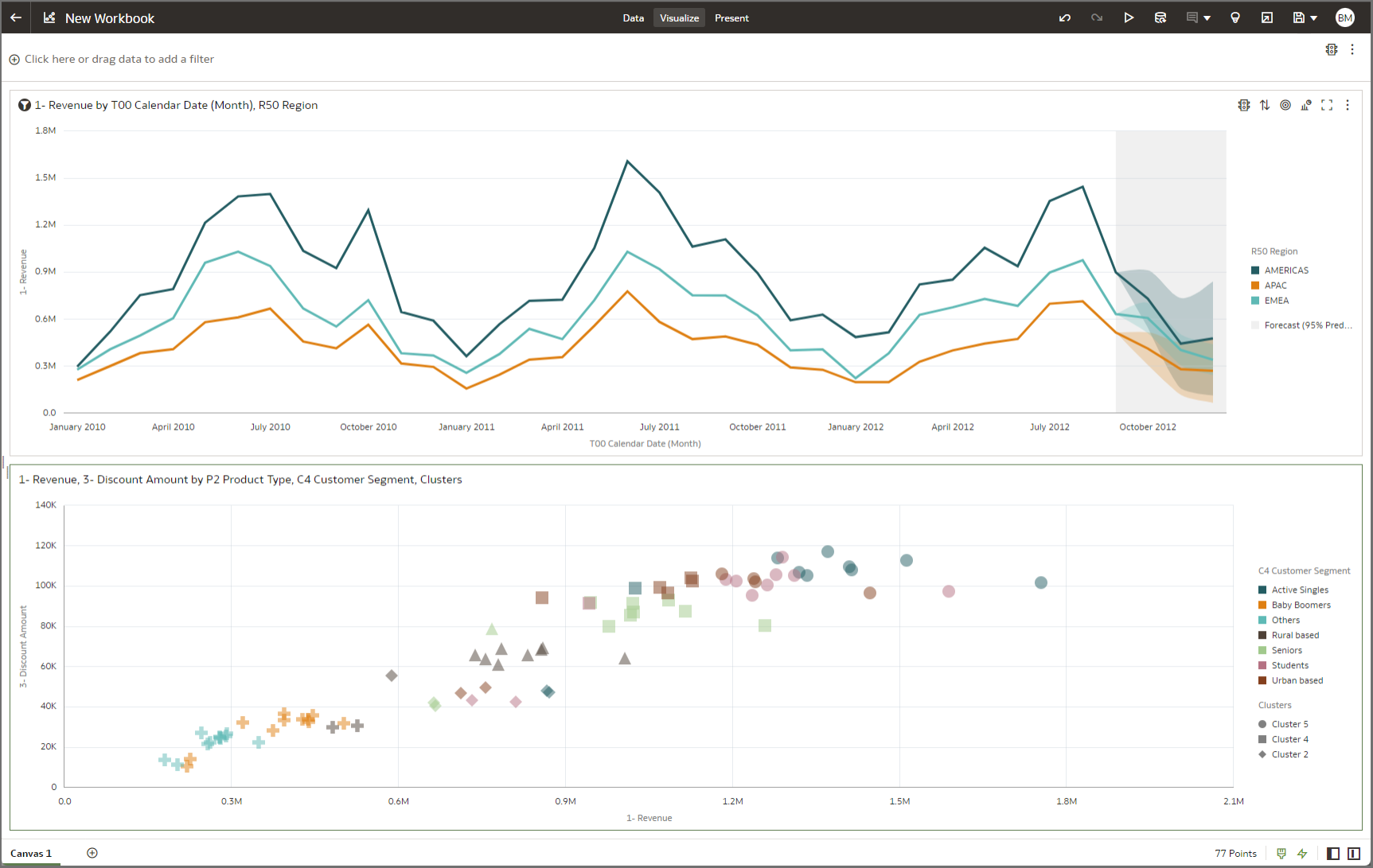Screen dimensions: 1373x868
Task: Switch to the Data tab
Action: pyautogui.click(x=633, y=18)
